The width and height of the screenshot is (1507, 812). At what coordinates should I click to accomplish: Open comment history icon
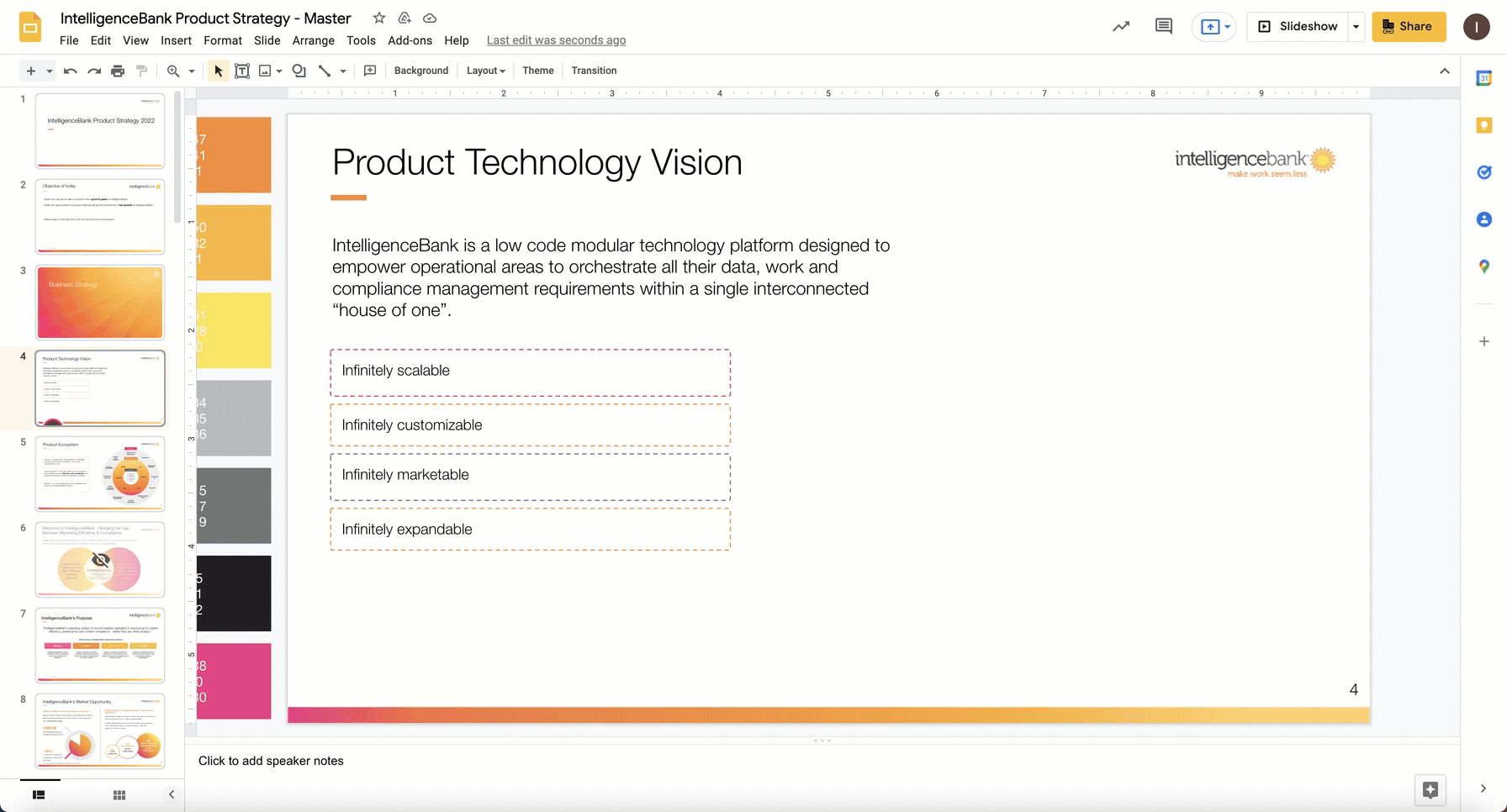click(x=1164, y=26)
